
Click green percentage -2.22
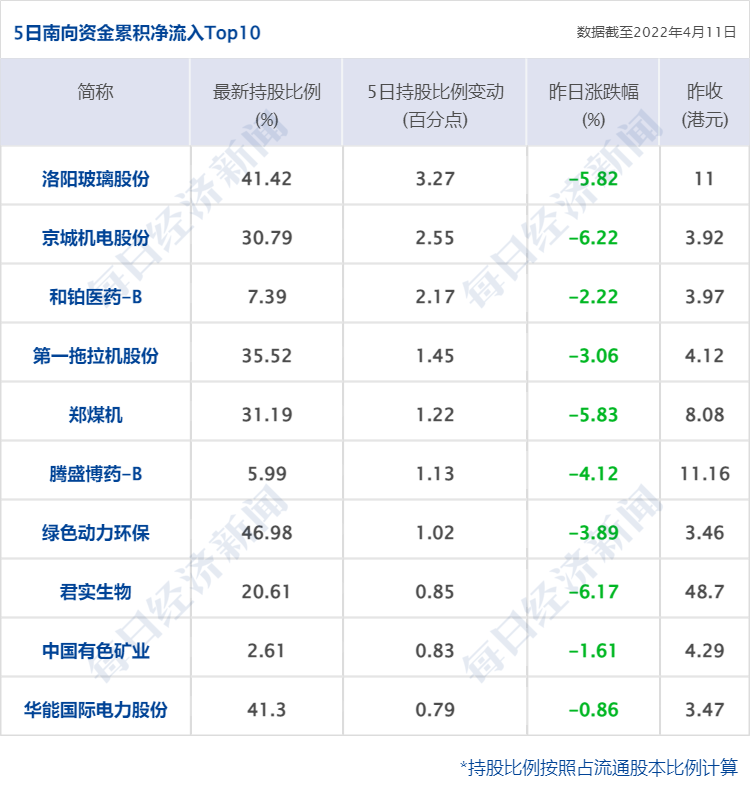593,297
